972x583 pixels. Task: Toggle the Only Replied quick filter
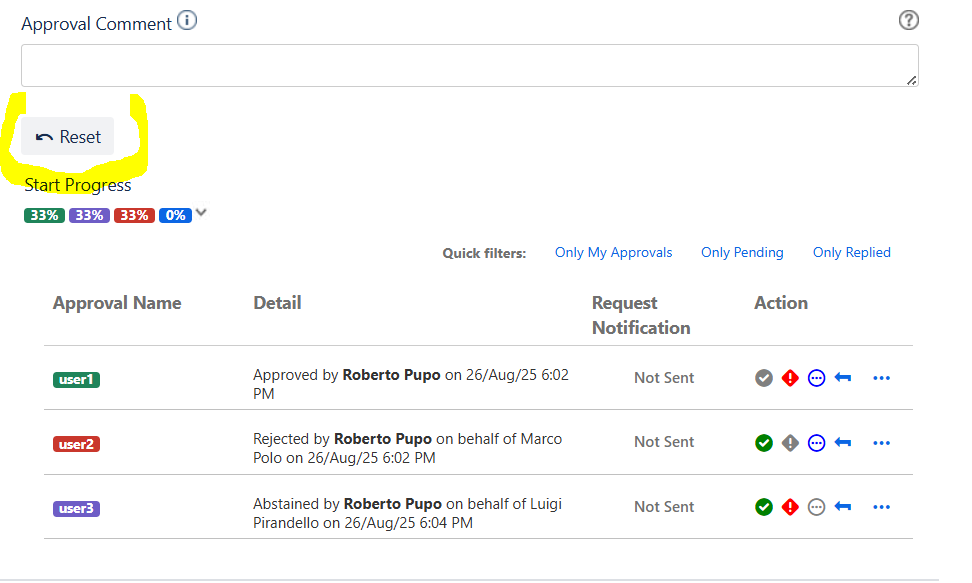[851, 253]
